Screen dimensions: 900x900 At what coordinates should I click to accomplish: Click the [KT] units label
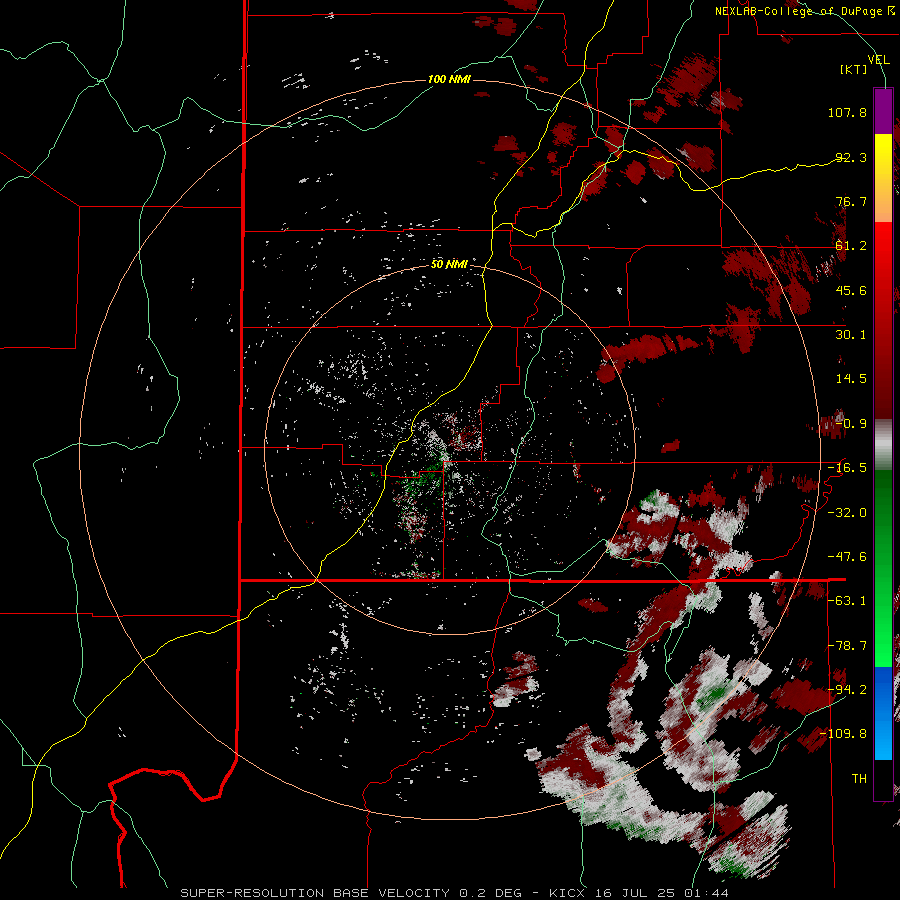coord(854,69)
